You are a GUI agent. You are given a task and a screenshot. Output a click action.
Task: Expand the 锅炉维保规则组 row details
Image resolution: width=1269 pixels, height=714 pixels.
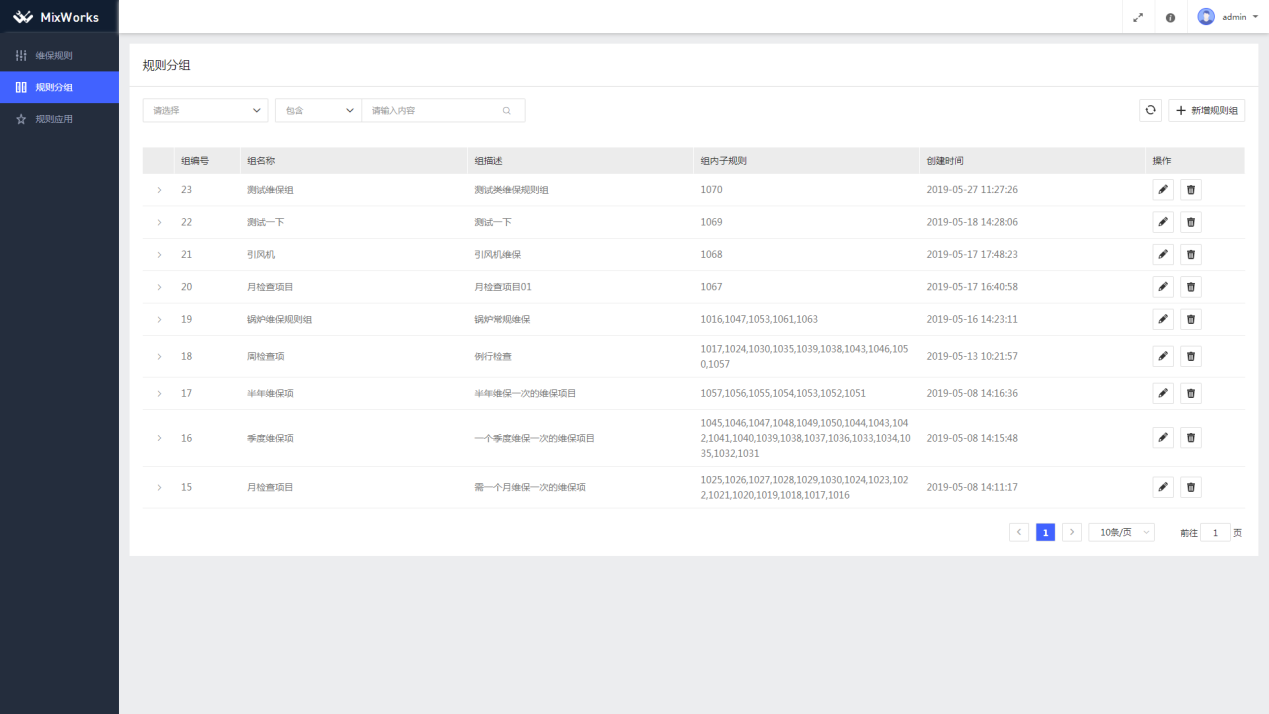159,320
